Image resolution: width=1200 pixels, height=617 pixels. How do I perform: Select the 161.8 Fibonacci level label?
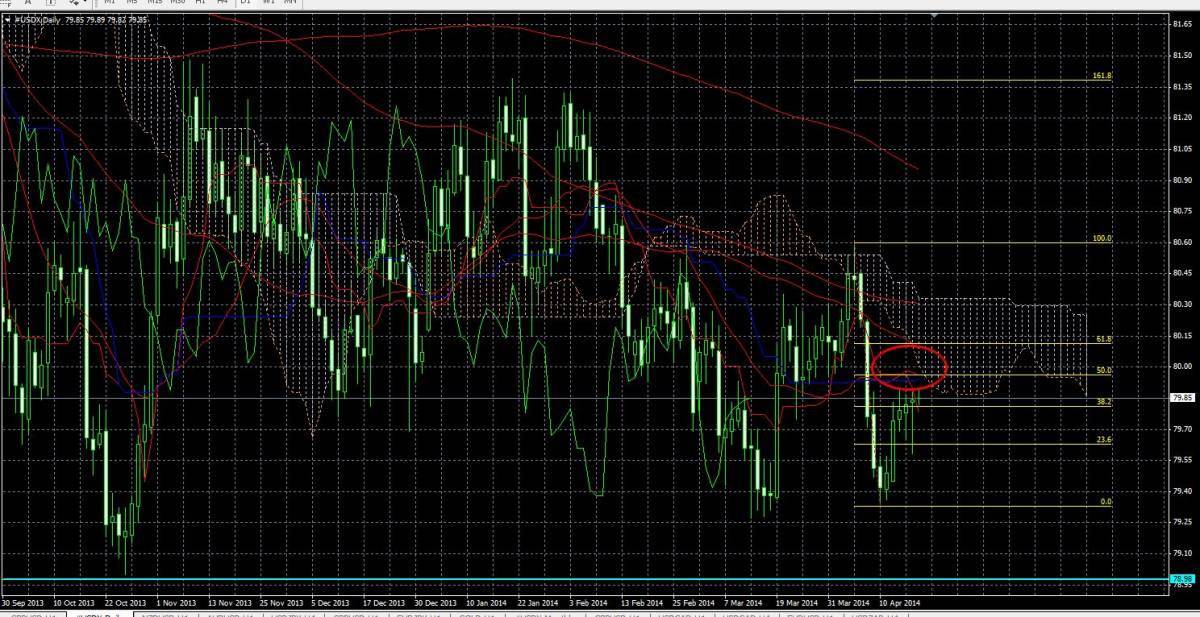pyautogui.click(x=1103, y=76)
